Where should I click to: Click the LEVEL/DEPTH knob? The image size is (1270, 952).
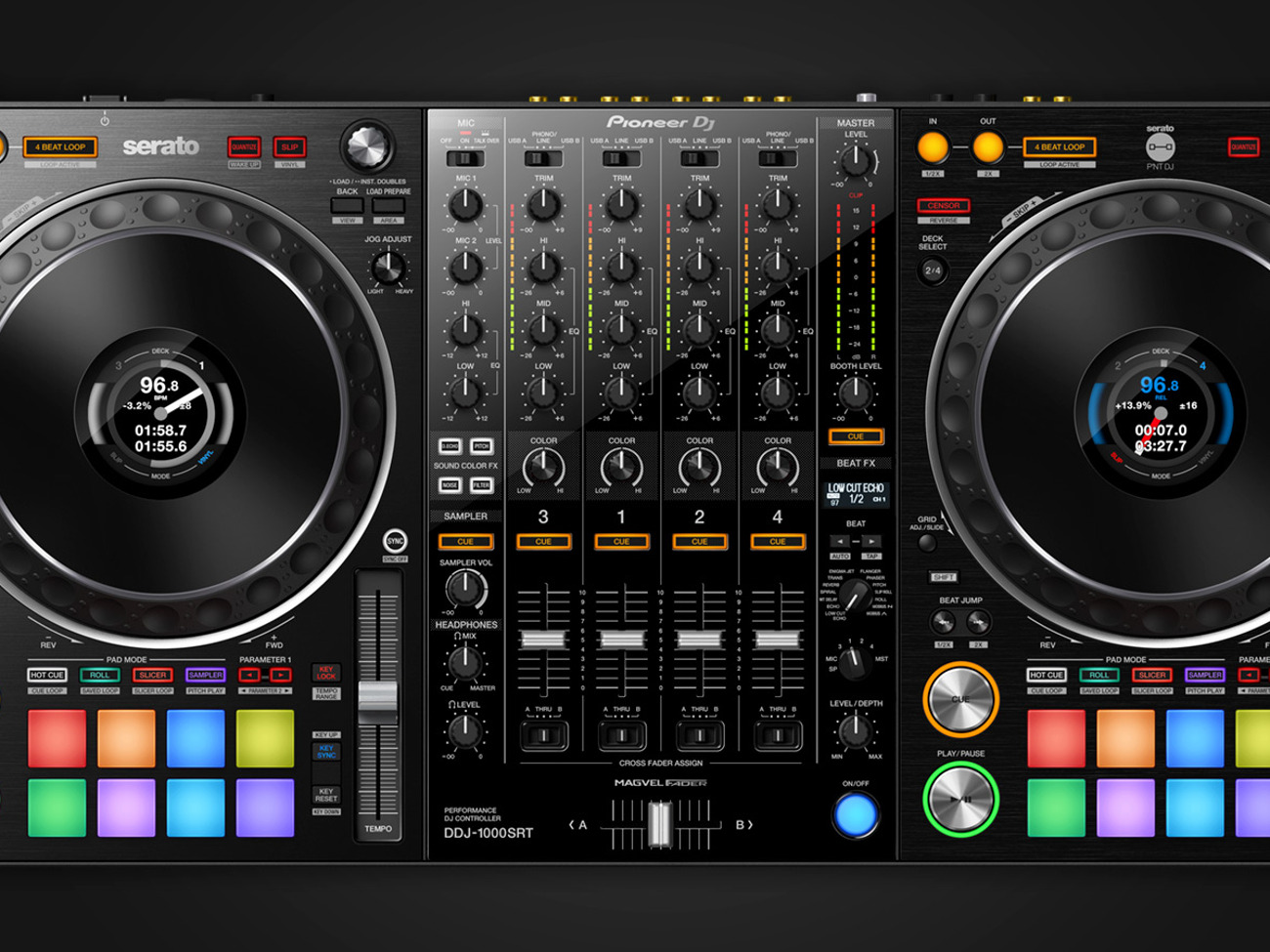point(855,730)
